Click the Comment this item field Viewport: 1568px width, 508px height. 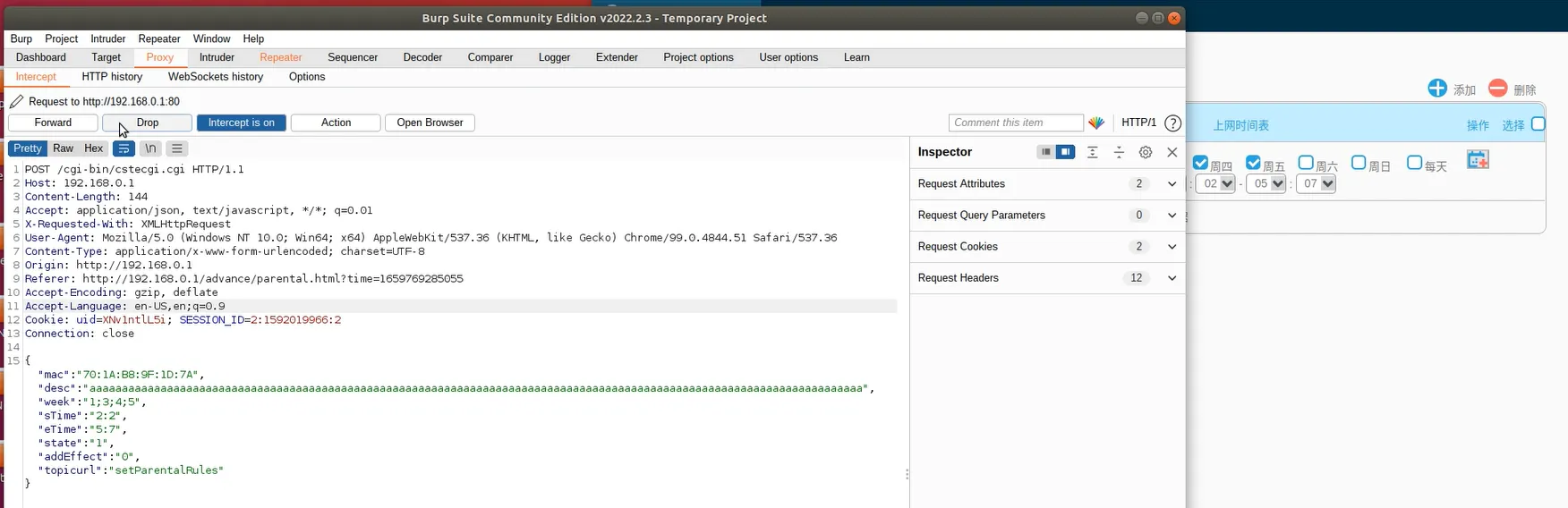(x=1016, y=123)
